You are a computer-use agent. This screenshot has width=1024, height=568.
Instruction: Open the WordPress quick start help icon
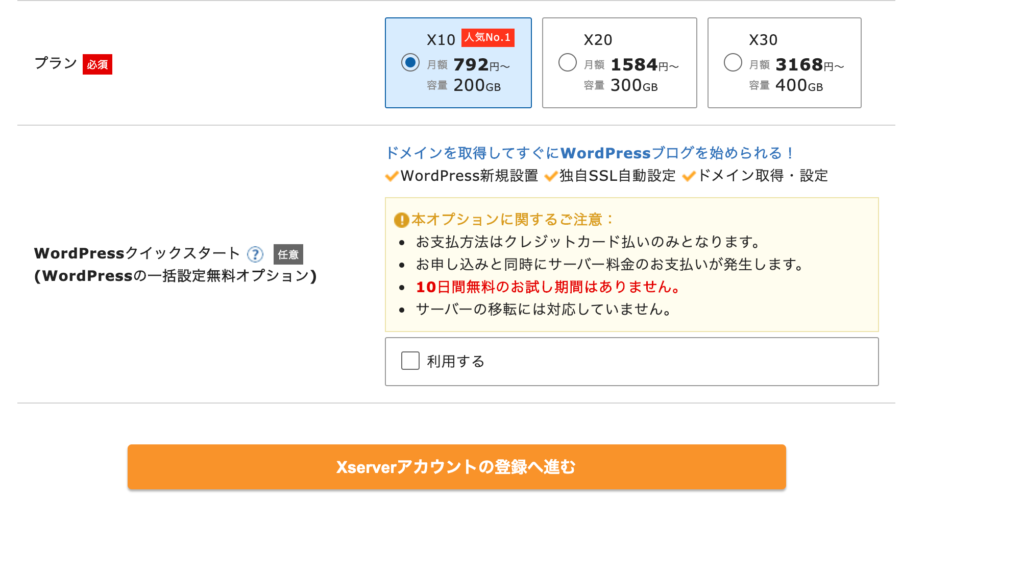point(255,254)
